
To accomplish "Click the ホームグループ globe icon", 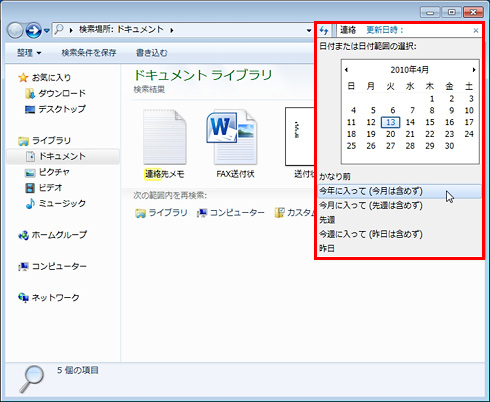I will 23,235.
